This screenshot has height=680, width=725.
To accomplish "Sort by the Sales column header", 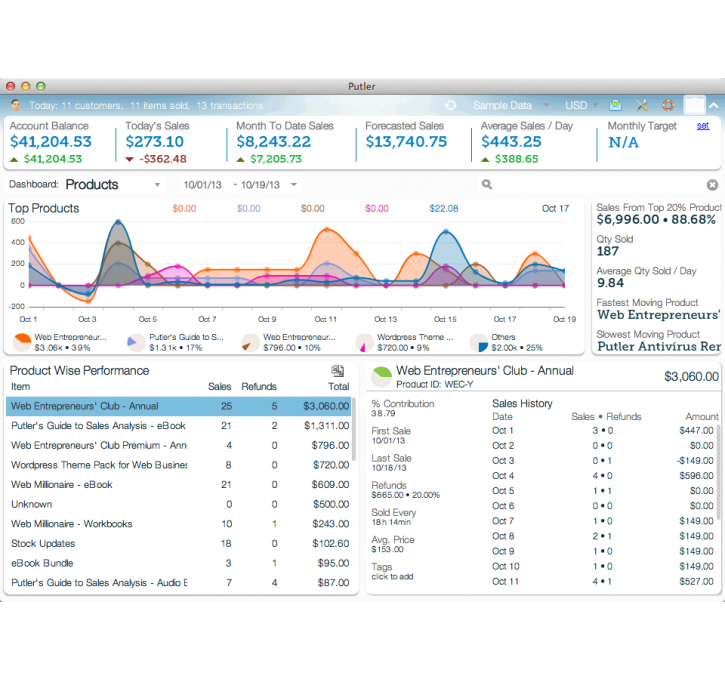I will pos(219,386).
